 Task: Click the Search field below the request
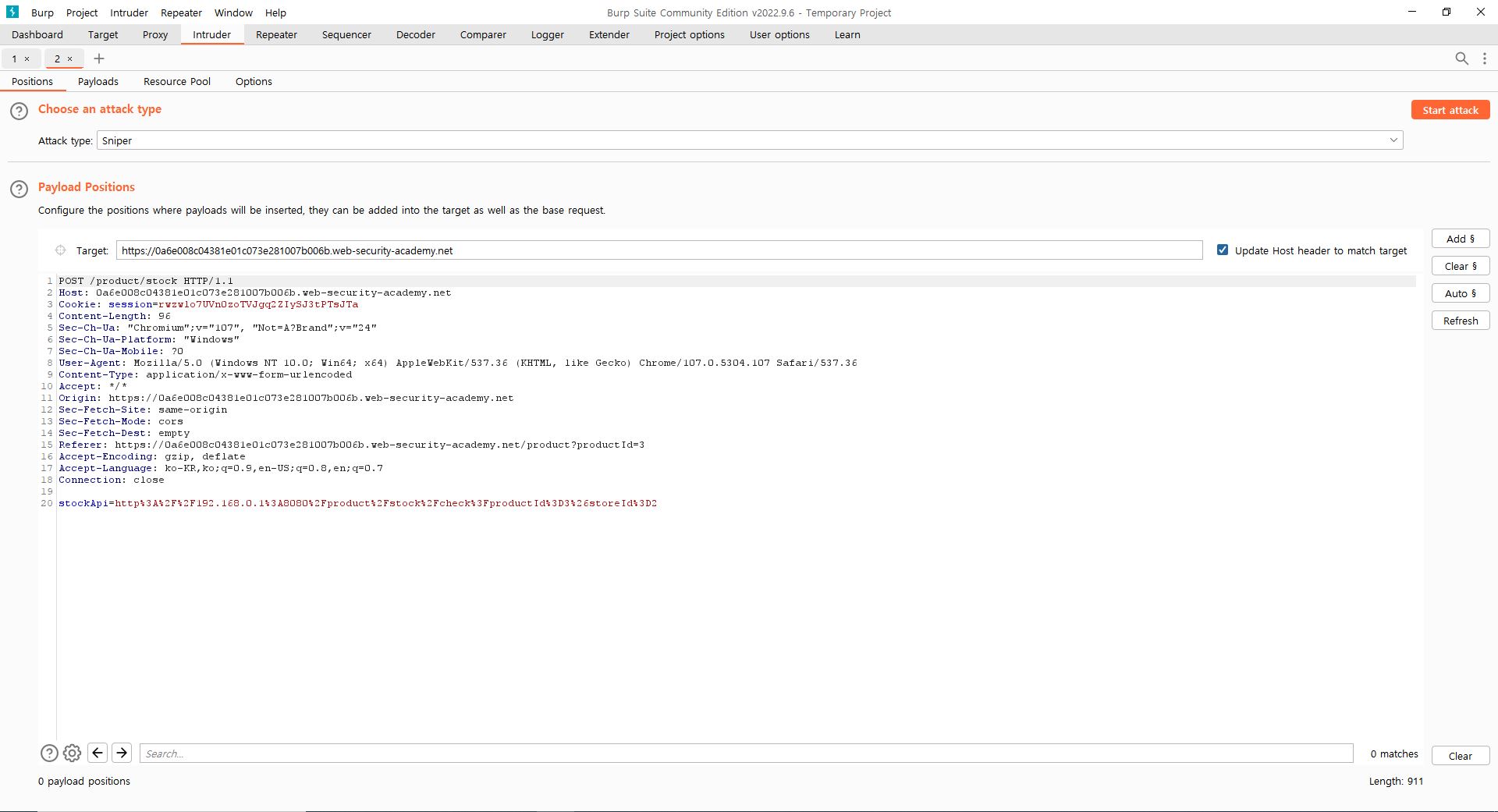(747, 753)
